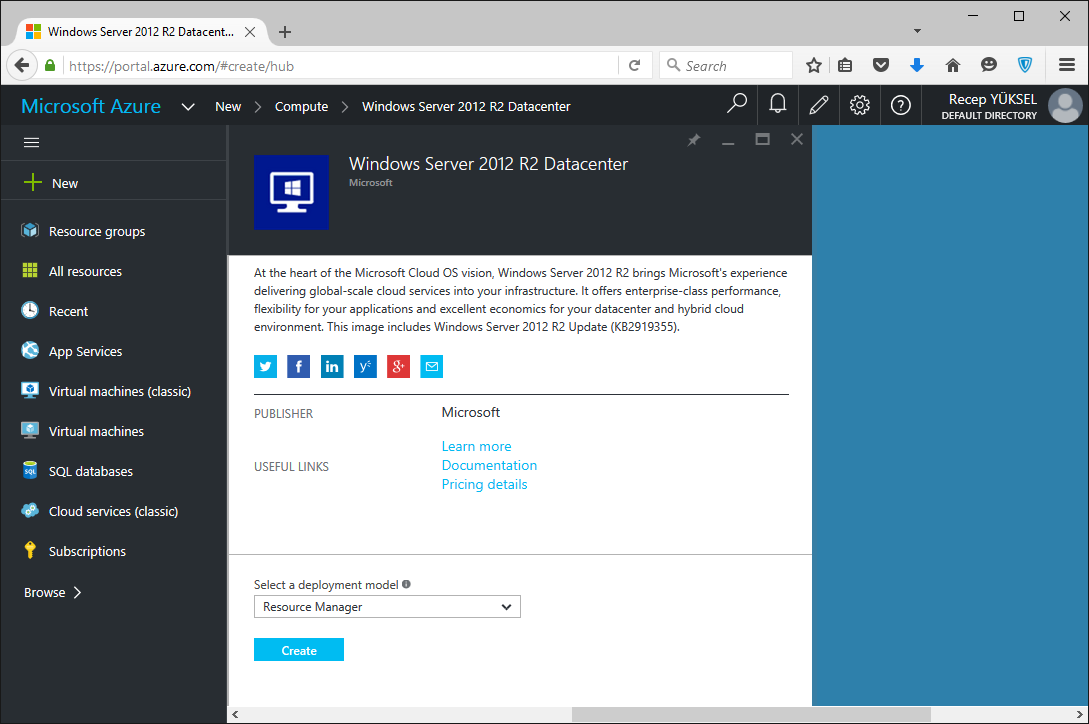This screenshot has height=724, width=1089.
Task: Share on LinkedIn icon
Action: pos(332,366)
